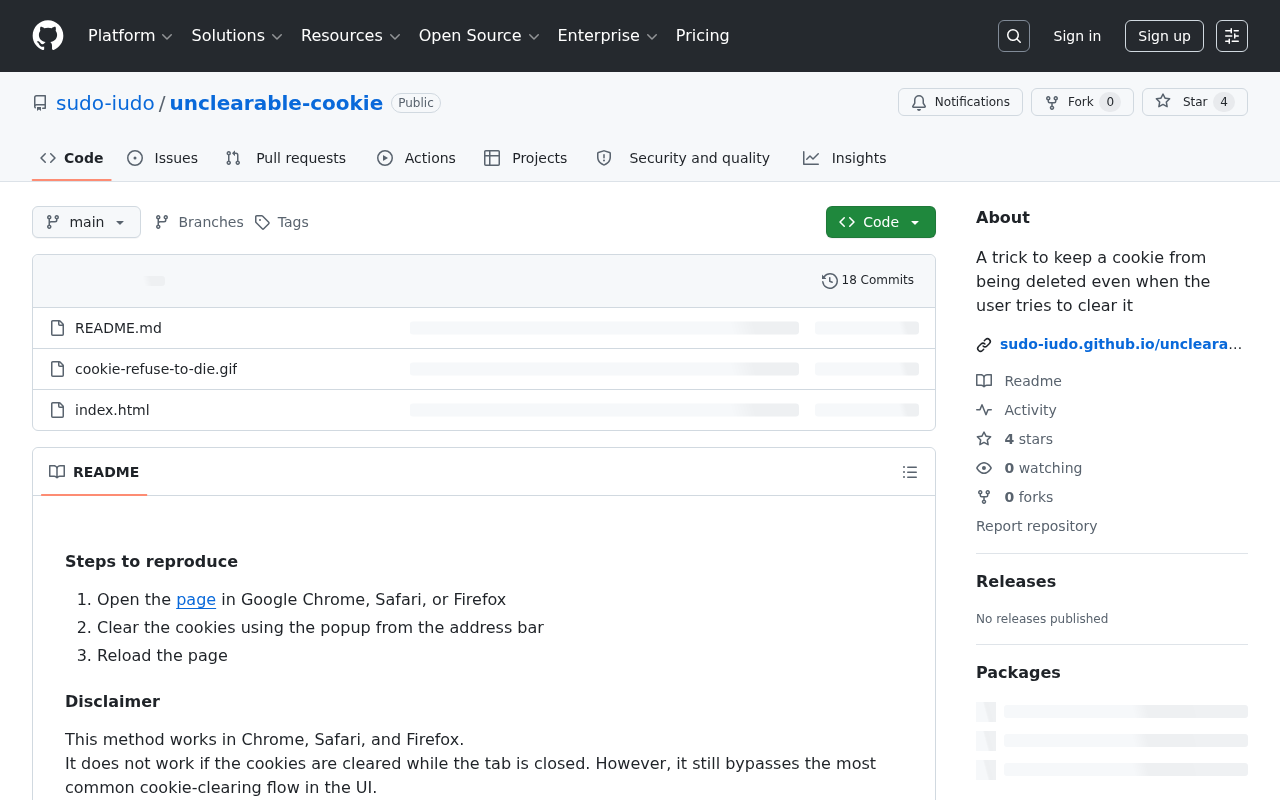Image resolution: width=1280 pixels, height=800 pixels.
Task: Click the star icon in the Star button
Action: pos(1163,101)
